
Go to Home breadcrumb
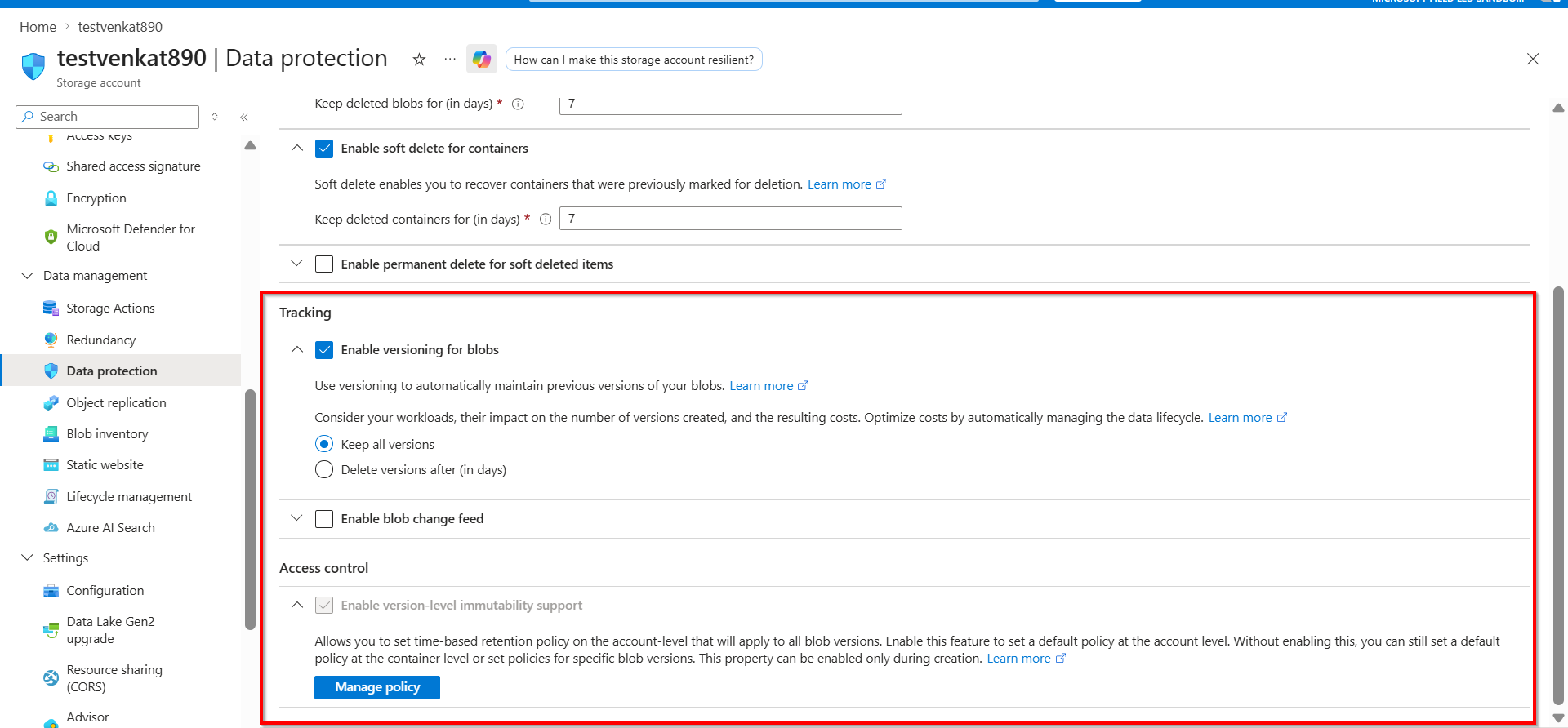[38, 27]
